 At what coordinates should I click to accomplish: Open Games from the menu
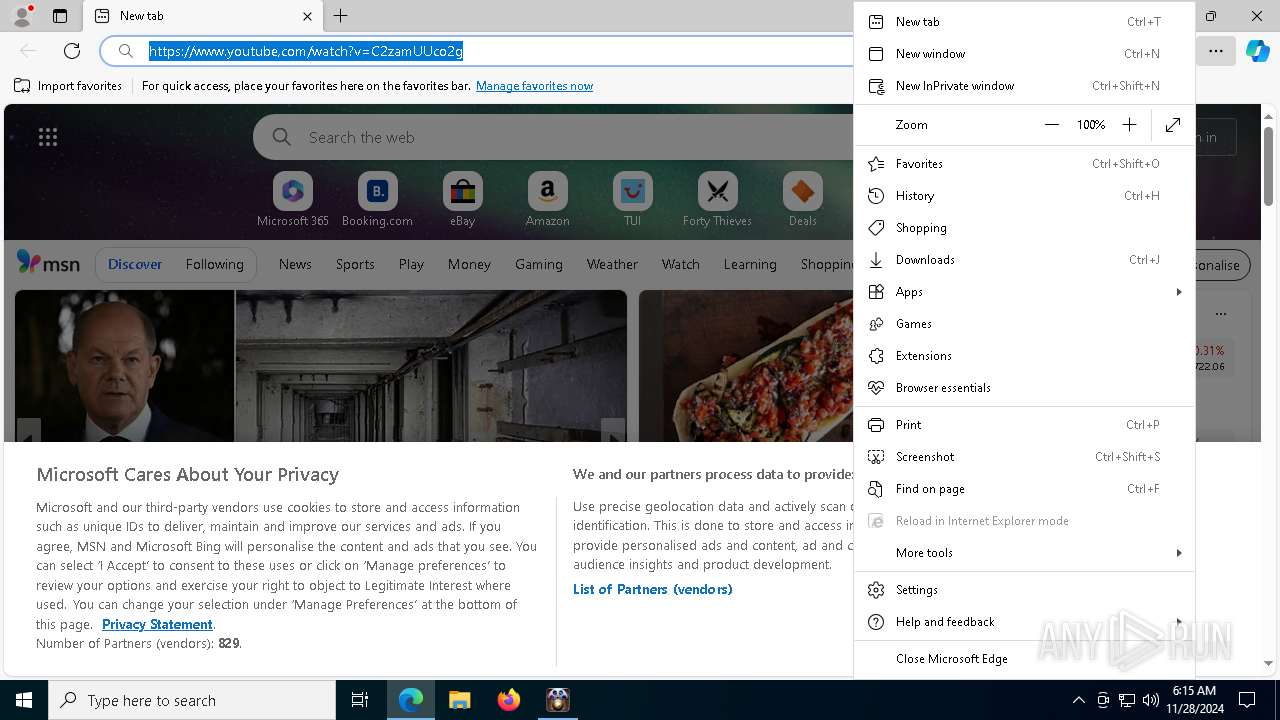1024,324
